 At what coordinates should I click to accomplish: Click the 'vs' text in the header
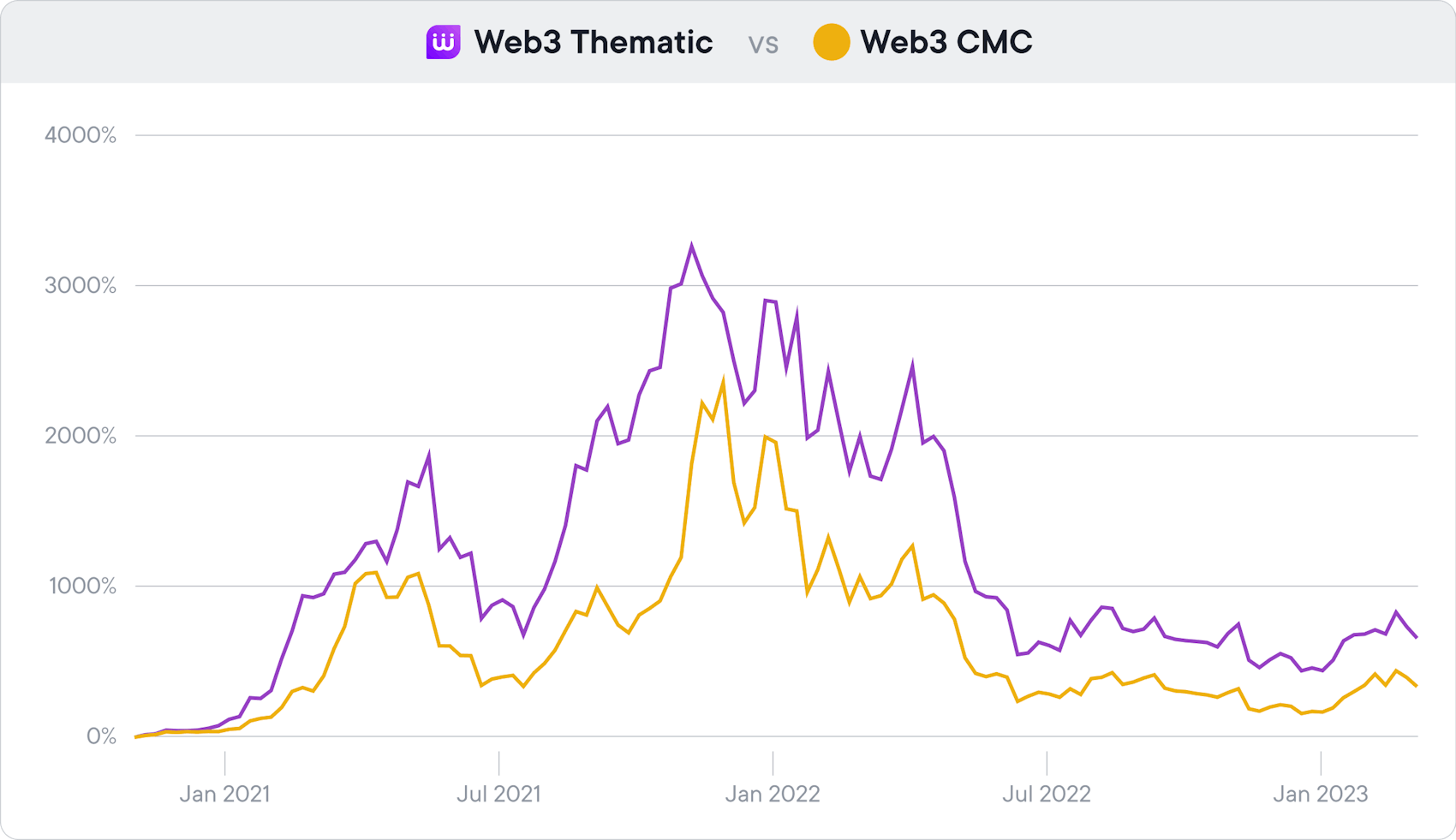tap(763, 43)
